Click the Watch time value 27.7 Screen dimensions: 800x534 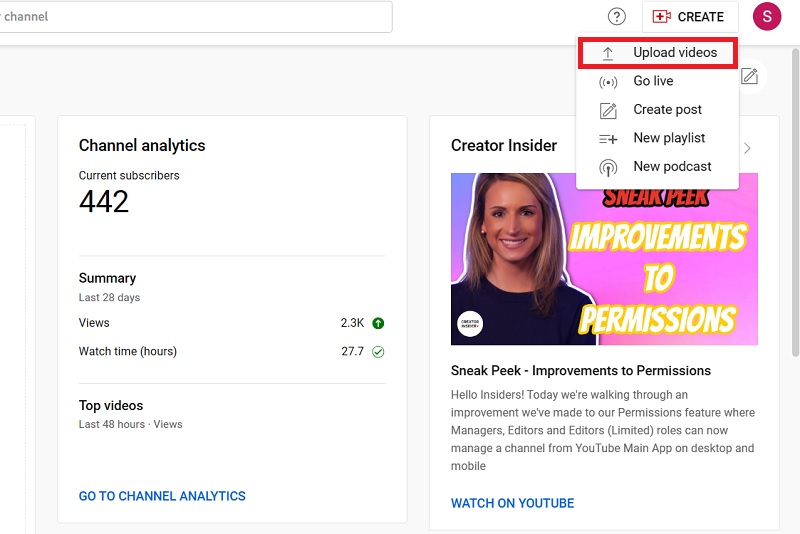(x=353, y=352)
